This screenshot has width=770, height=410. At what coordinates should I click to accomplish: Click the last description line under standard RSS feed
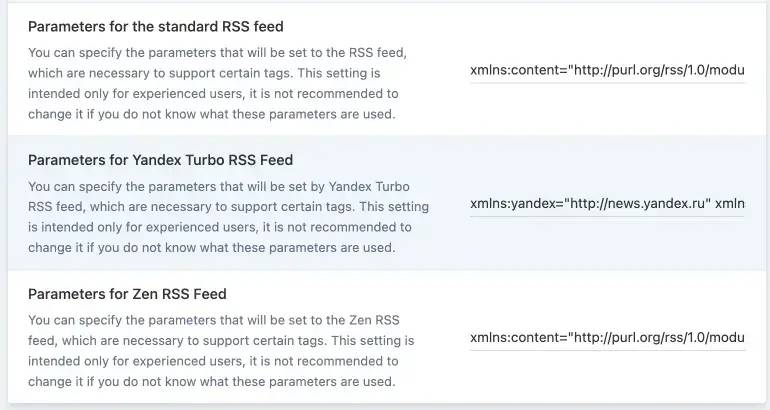(x=211, y=113)
